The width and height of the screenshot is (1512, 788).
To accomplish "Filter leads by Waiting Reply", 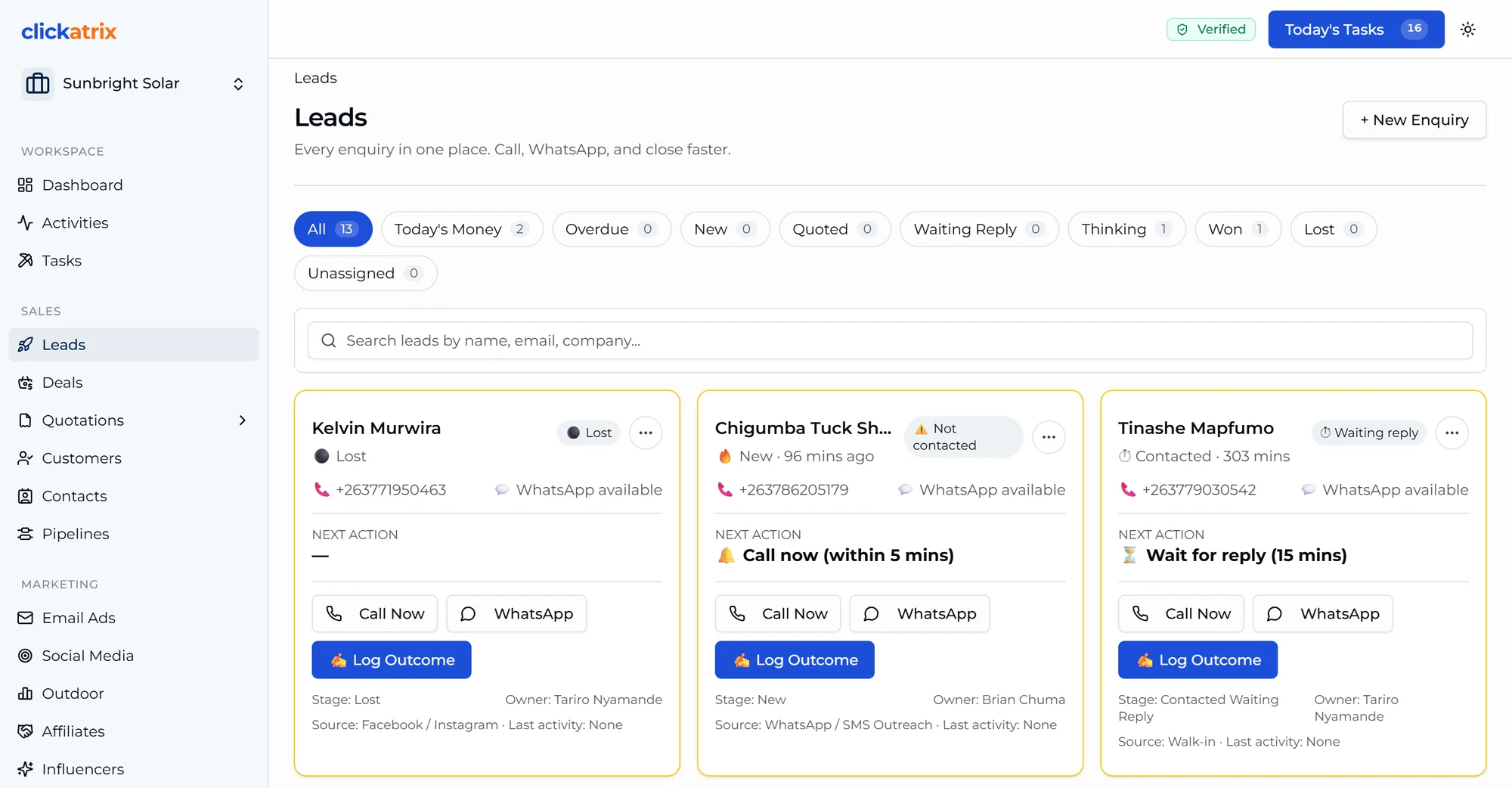I will coord(979,229).
